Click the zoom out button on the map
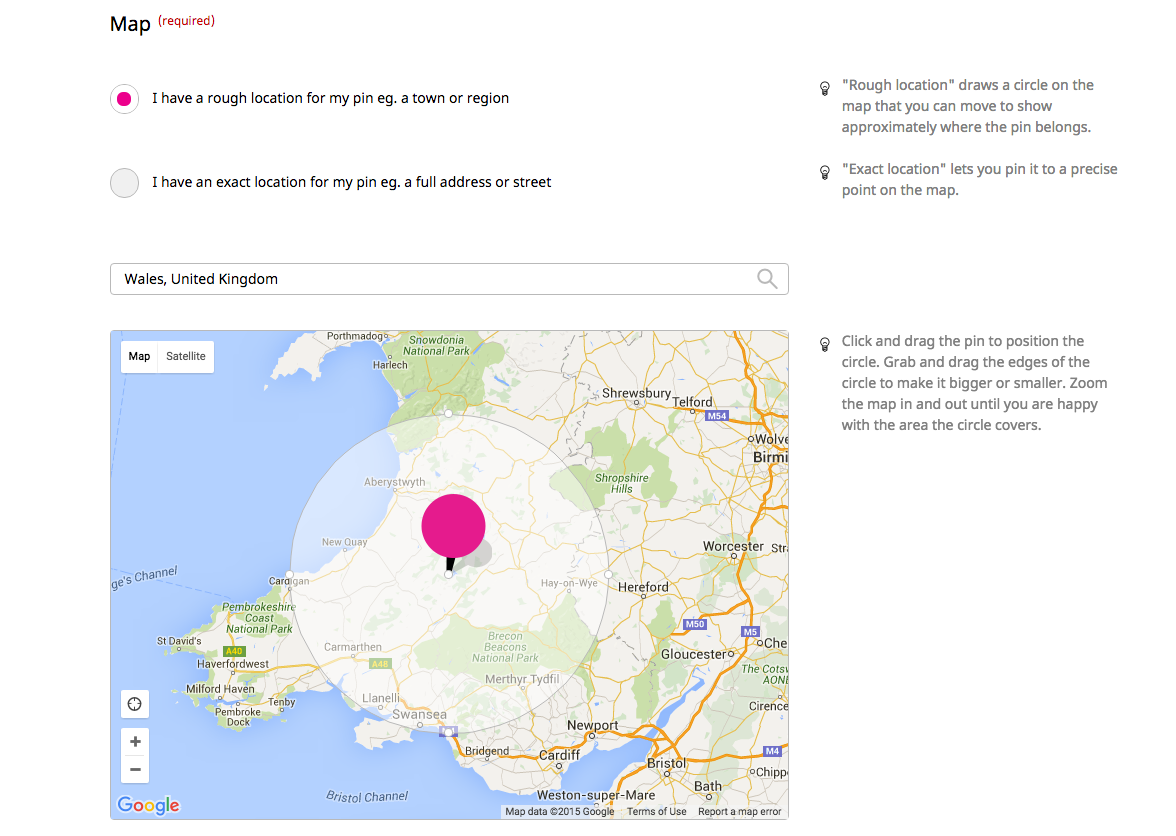Viewport: 1176px width, 836px height. [134, 769]
